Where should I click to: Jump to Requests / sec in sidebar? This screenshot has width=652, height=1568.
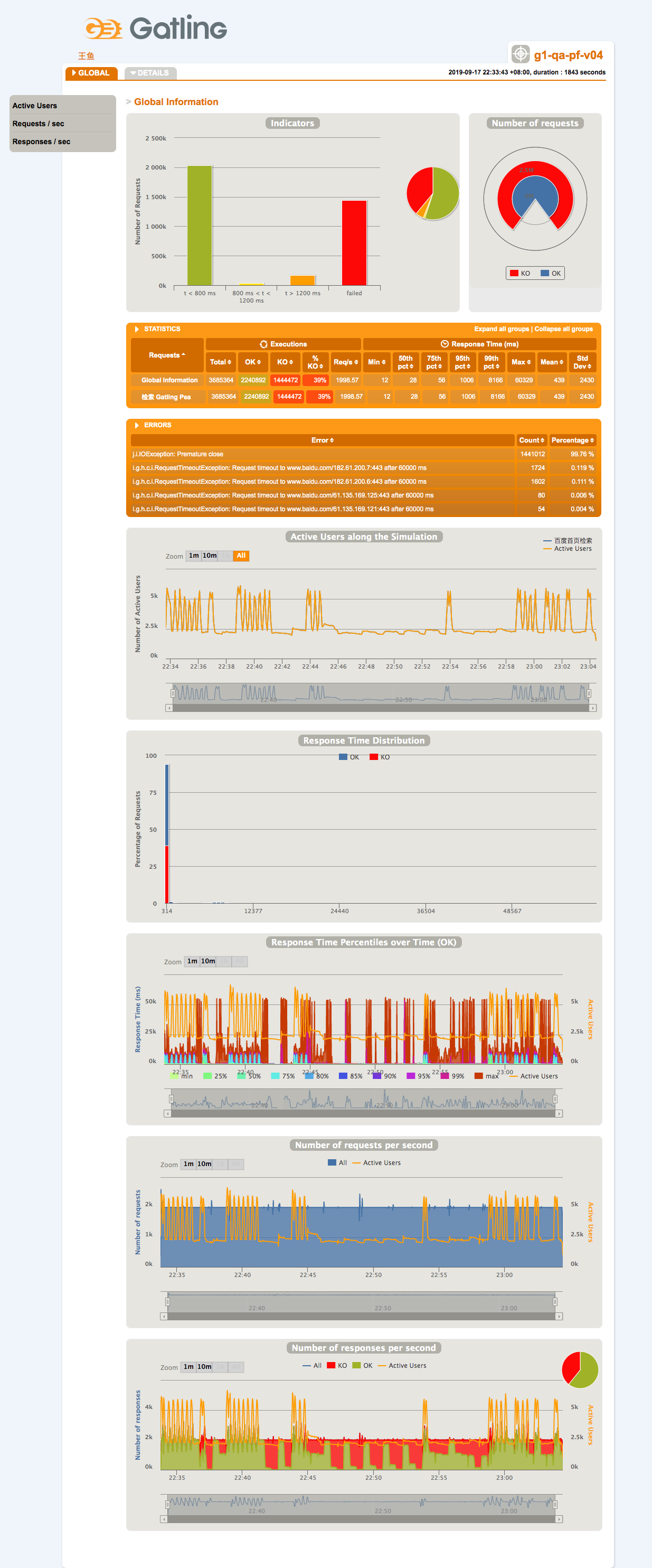point(39,124)
